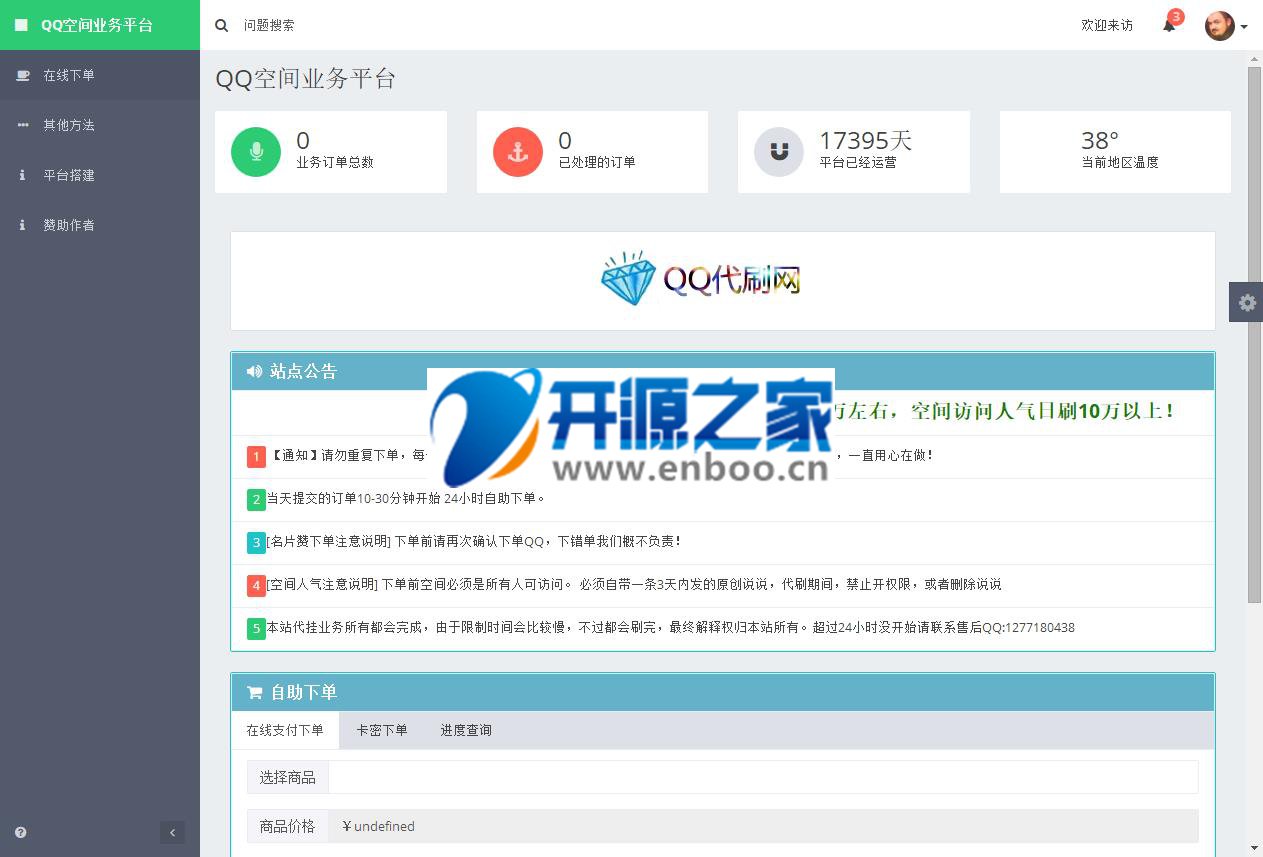
Task: Click the notice about 名片赞下单注意说明
Action: 474,541
